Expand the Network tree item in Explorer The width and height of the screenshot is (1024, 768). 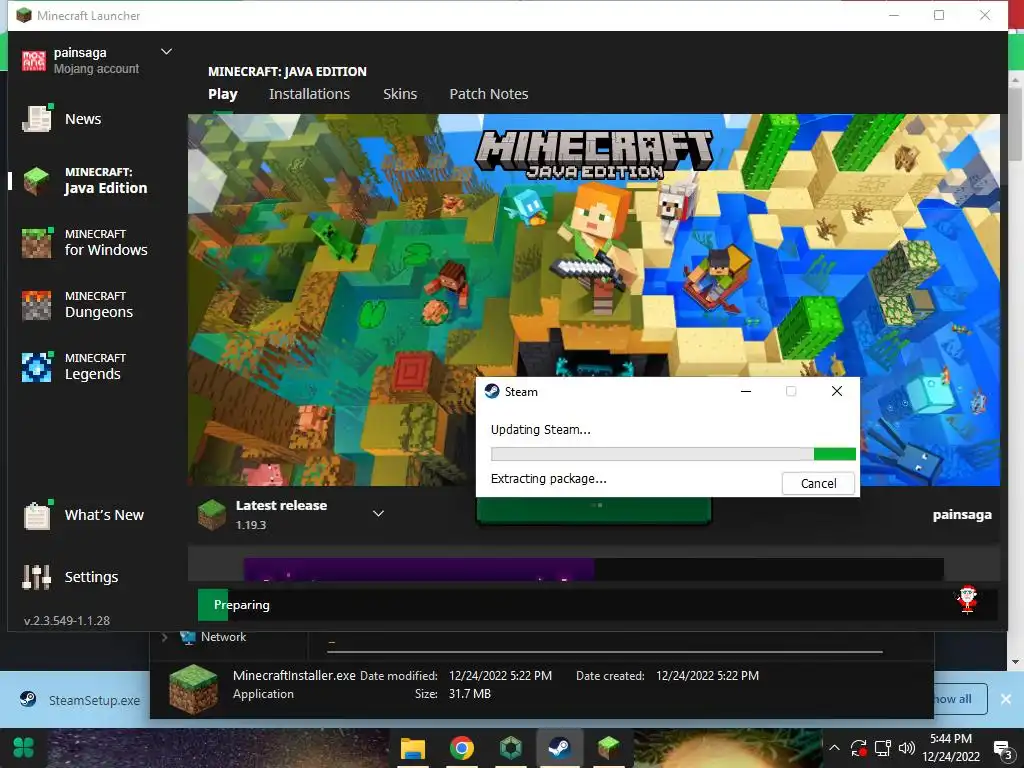(x=165, y=637)
